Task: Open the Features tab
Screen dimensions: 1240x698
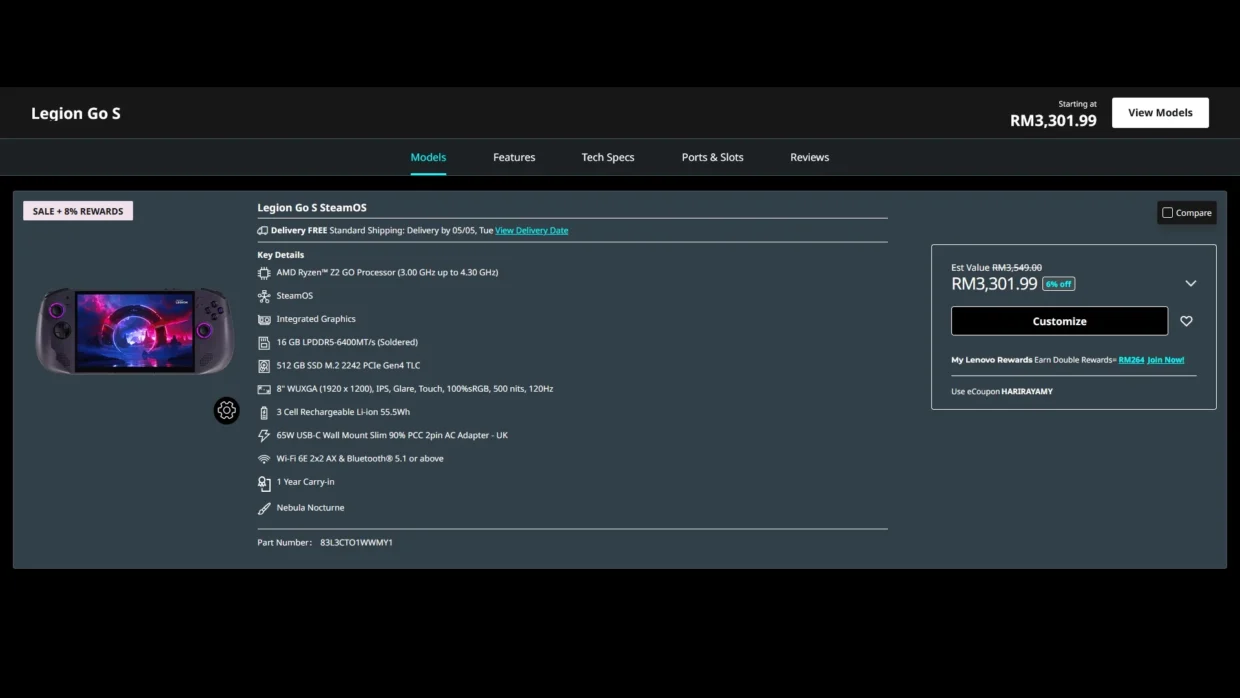Action: point(514,157)
